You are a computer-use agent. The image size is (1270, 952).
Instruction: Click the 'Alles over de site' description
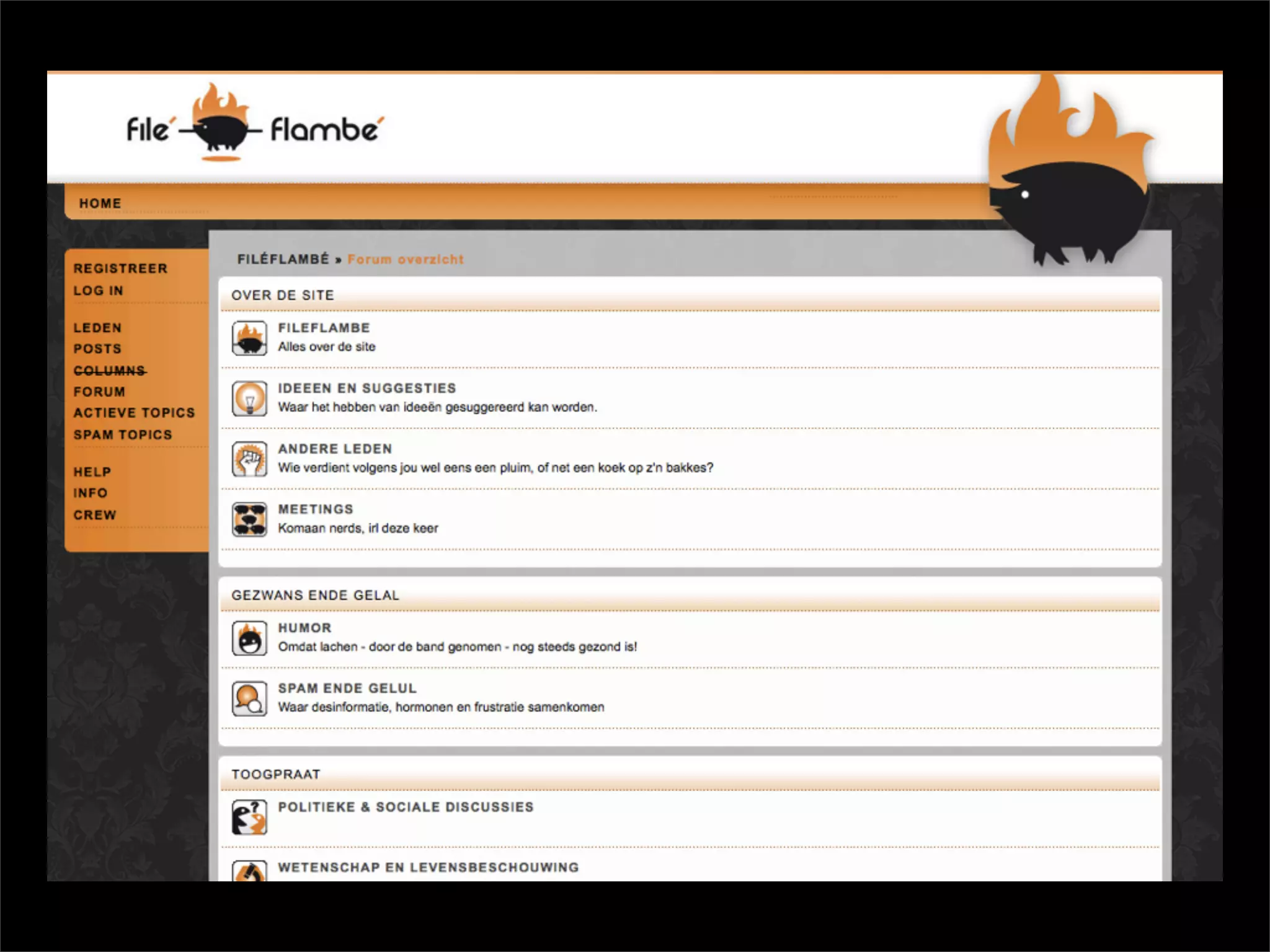pos(327,346)
